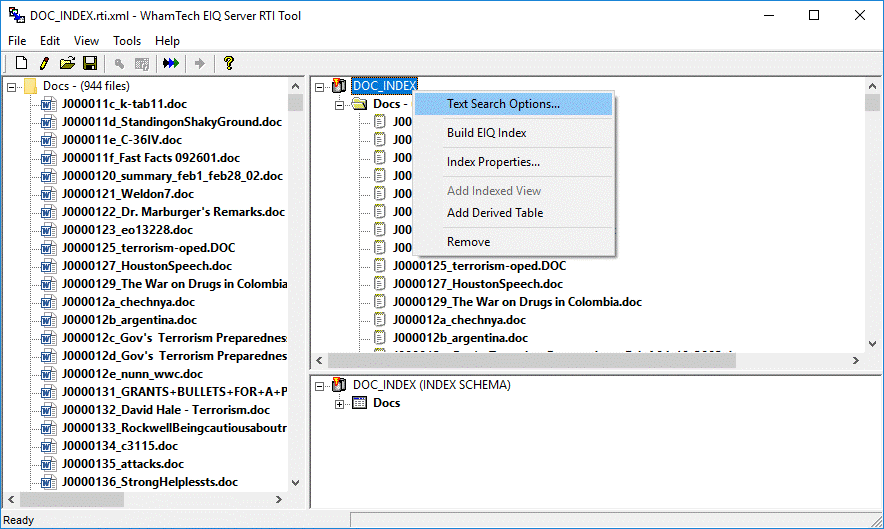Choose Build EIQ Index from context menu
Viewport: 884px width, 529px height.
(513, 133)
